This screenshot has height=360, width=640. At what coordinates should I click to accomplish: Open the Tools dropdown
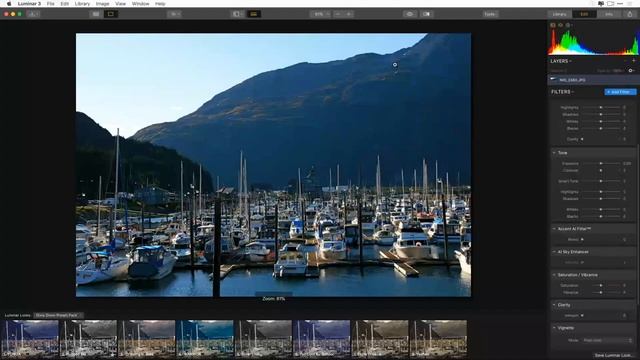[x=490, y=14]
